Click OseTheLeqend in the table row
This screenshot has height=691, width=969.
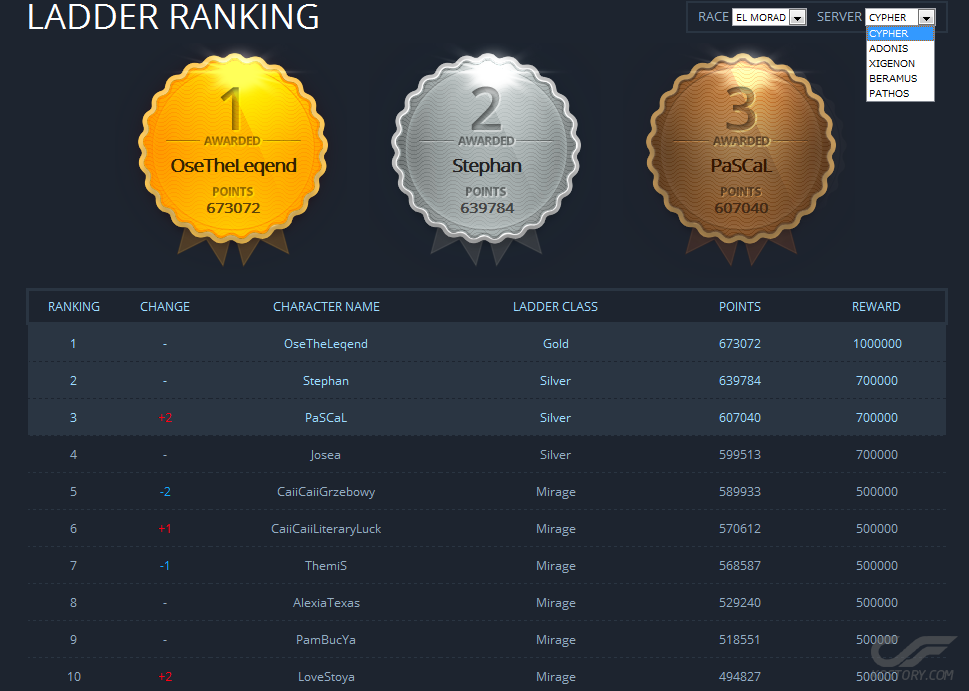pos(326,344)
